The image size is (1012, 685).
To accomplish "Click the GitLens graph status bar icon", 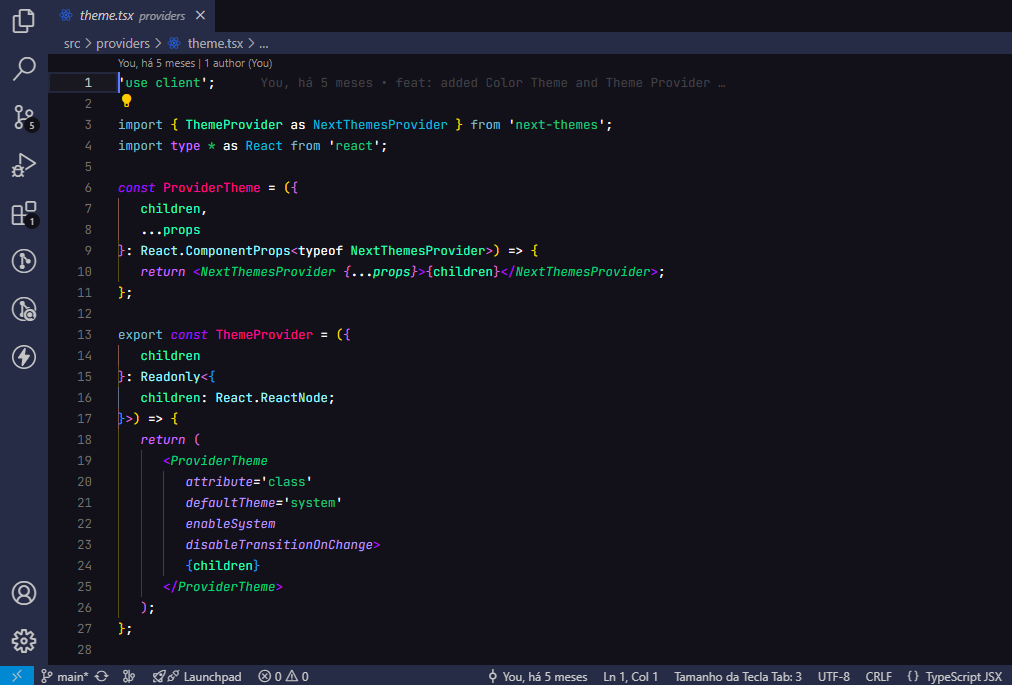I will point(129,676).
